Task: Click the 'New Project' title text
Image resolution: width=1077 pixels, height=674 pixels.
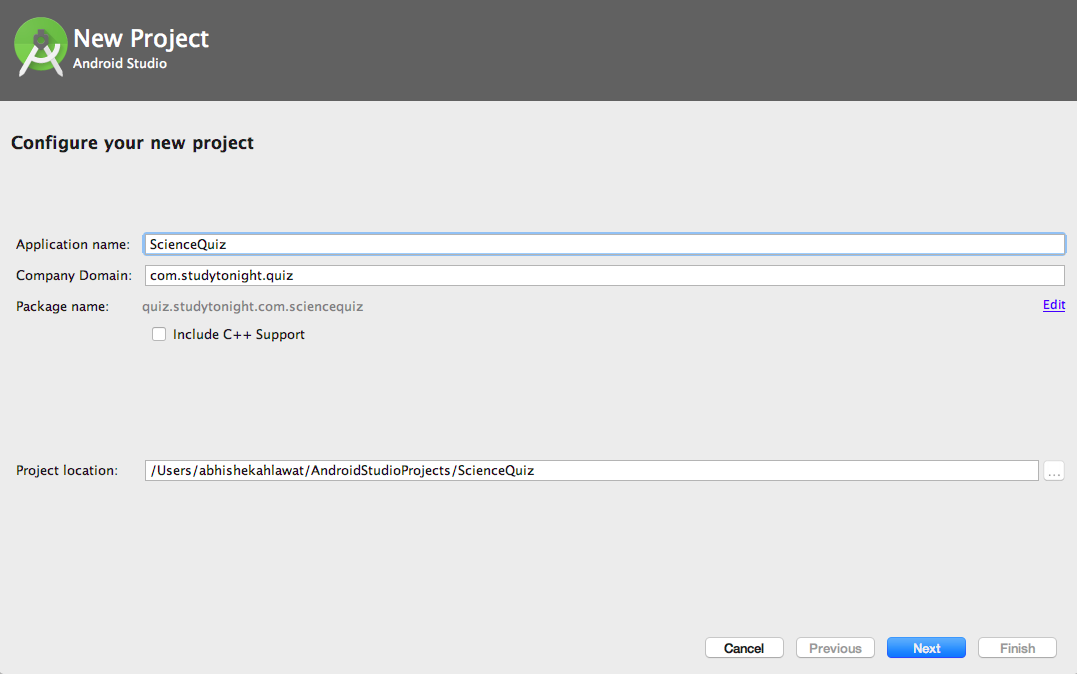Action: [141, 38]
